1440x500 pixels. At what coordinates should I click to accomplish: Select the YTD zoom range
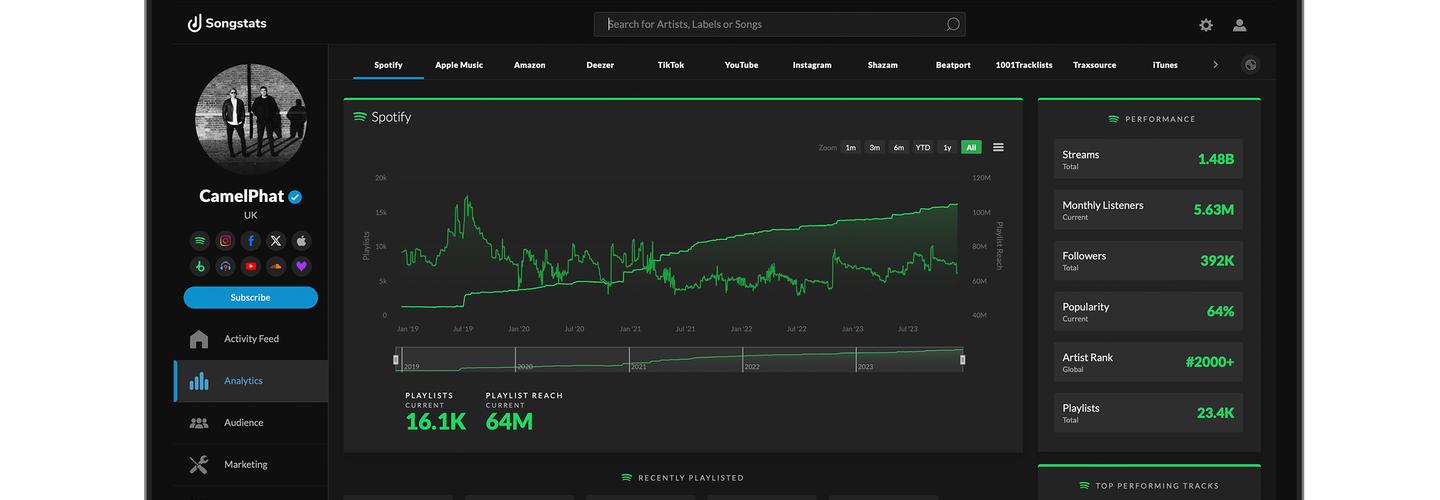922,147
